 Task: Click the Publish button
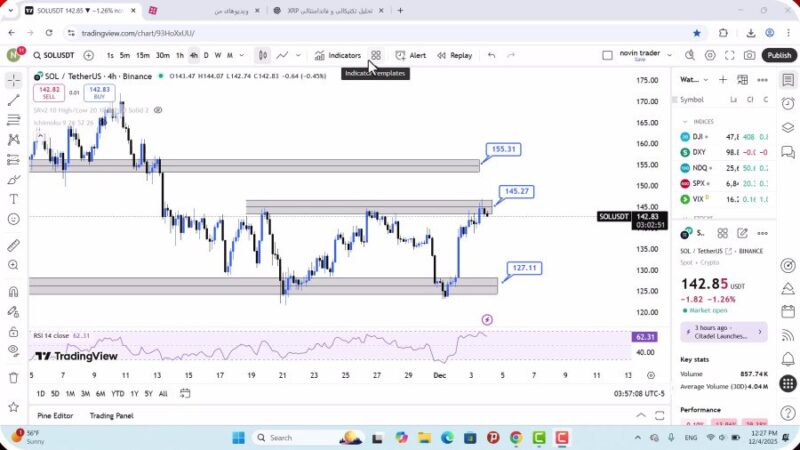[x=779, y=56]
